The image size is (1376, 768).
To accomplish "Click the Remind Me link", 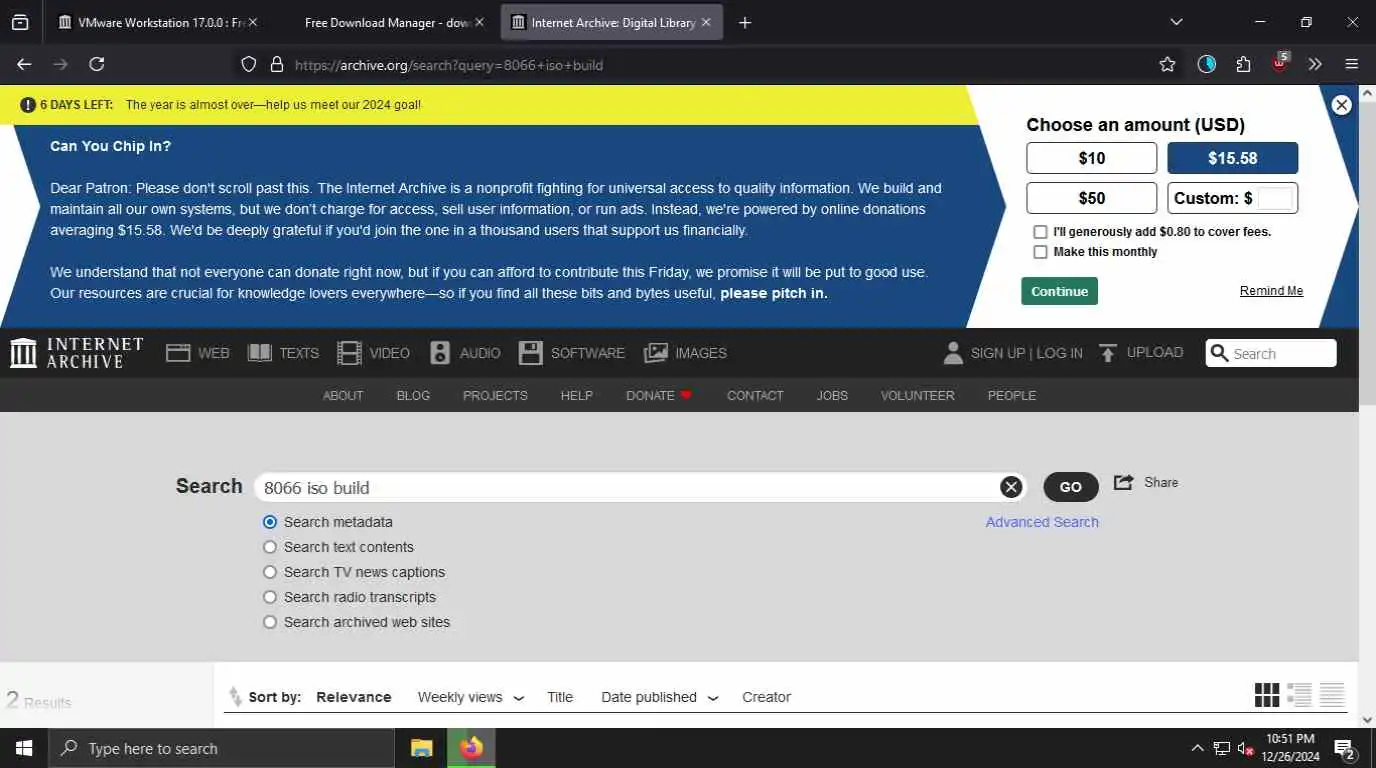I will click(x=1271, y=291).
